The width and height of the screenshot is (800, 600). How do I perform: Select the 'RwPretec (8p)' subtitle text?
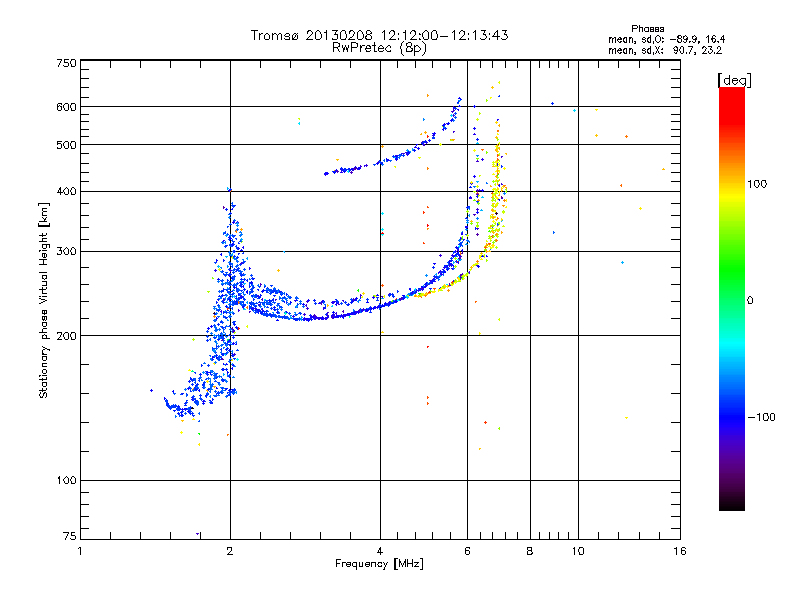coord(379,48)
